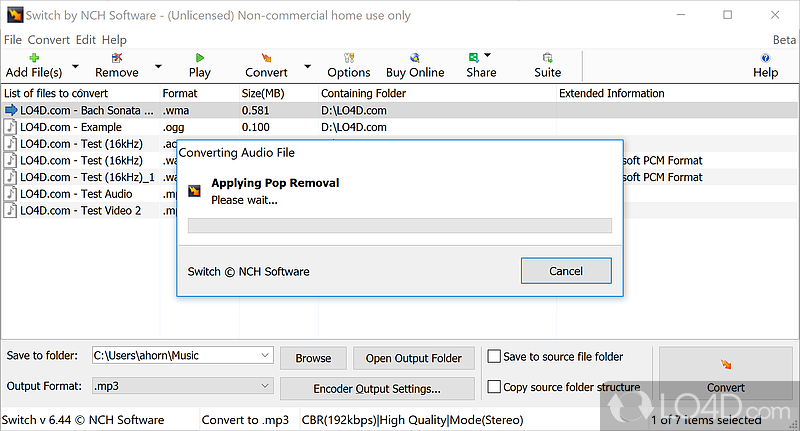Viewport: 800px width, 431px height.
Task: Expand the Save to folder dropdown
Action: pos(264,355)
